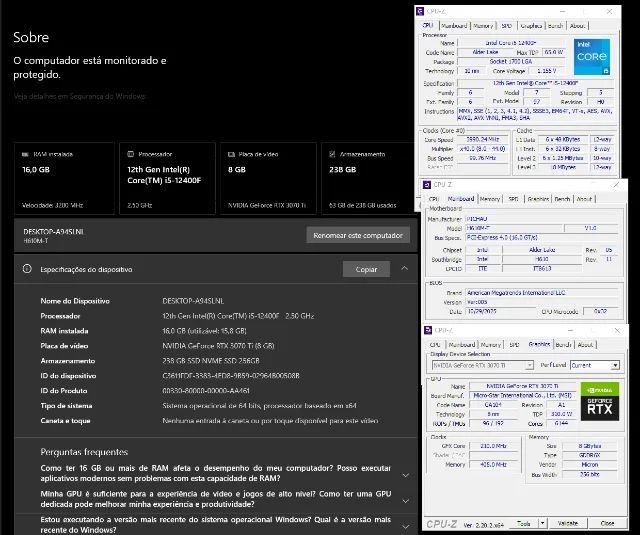Click the Tools button in CPU-Z
This screenshot has width=640, height=535.
point(524,523)
